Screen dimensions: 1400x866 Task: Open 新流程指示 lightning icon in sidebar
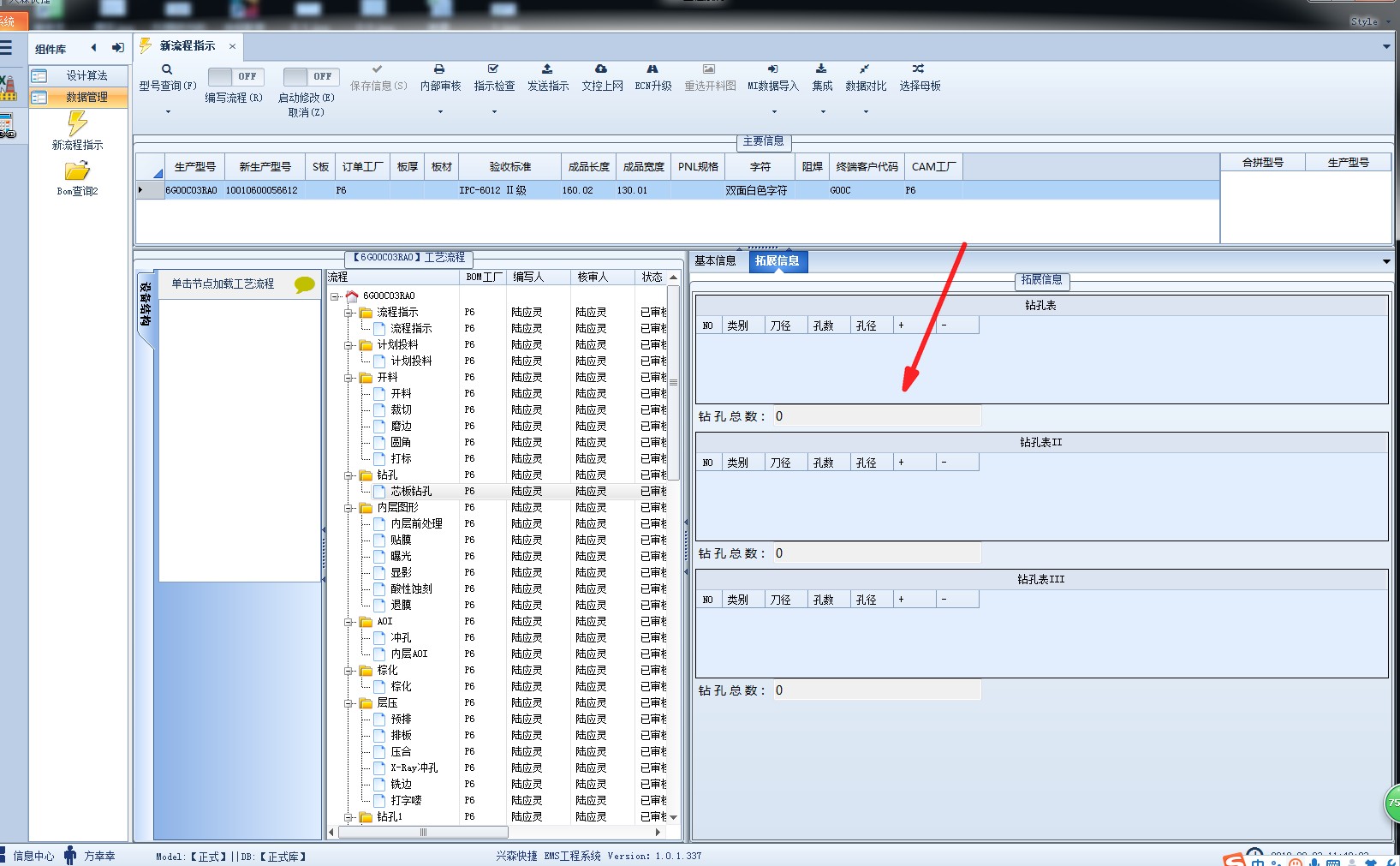[x=77, y=123]
